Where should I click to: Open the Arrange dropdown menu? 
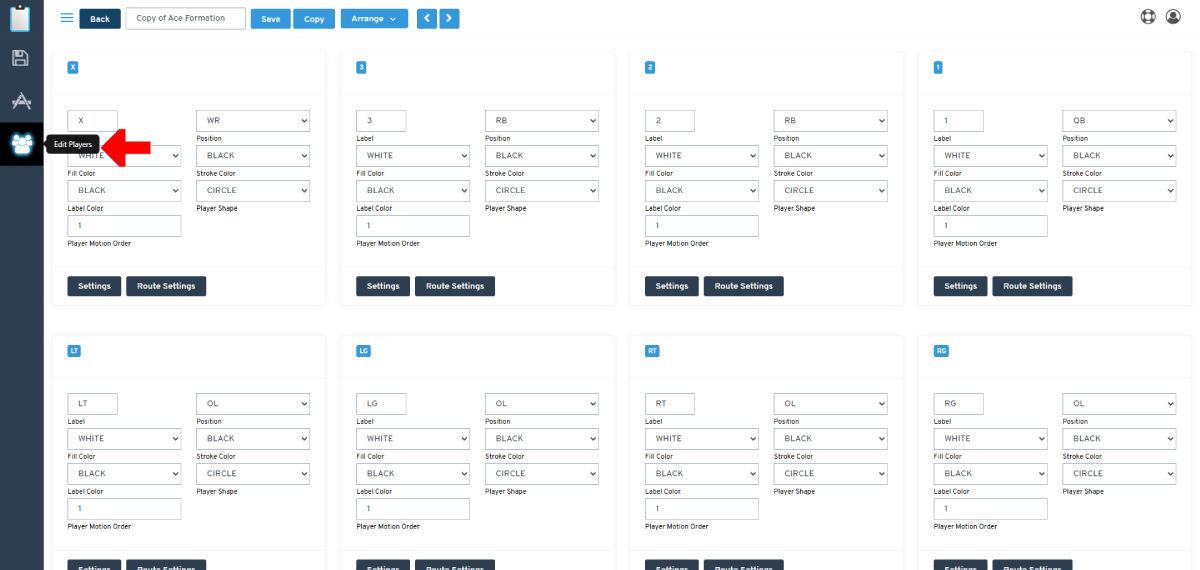point(374,18)
